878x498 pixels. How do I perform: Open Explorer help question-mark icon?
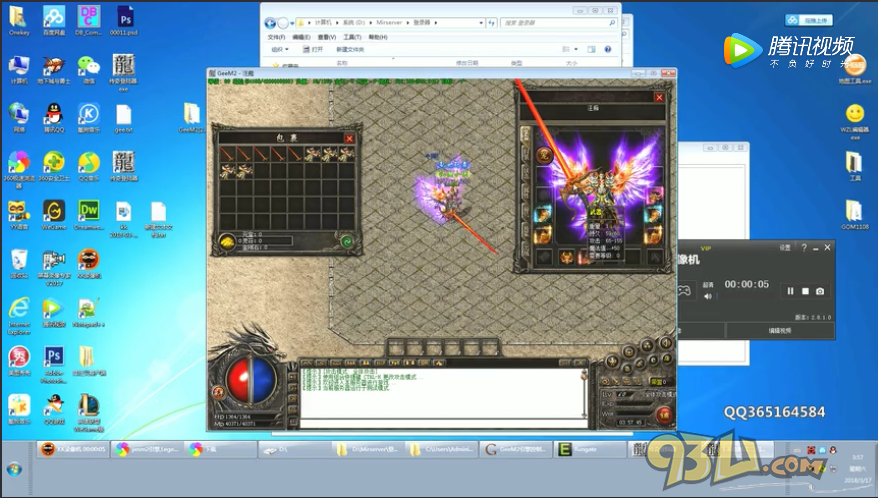click(x=608, y=49)
